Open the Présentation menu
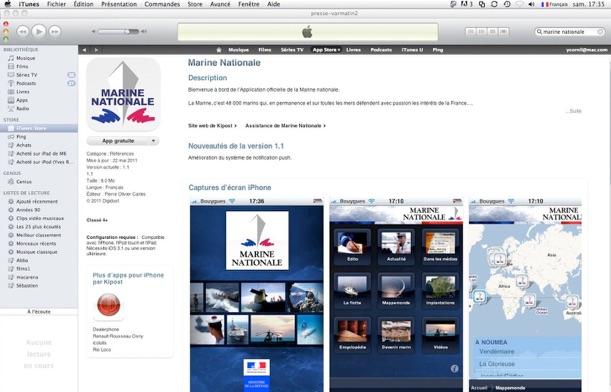The height and width of the screenshot is (392, 611). click(x=119, y=4)
